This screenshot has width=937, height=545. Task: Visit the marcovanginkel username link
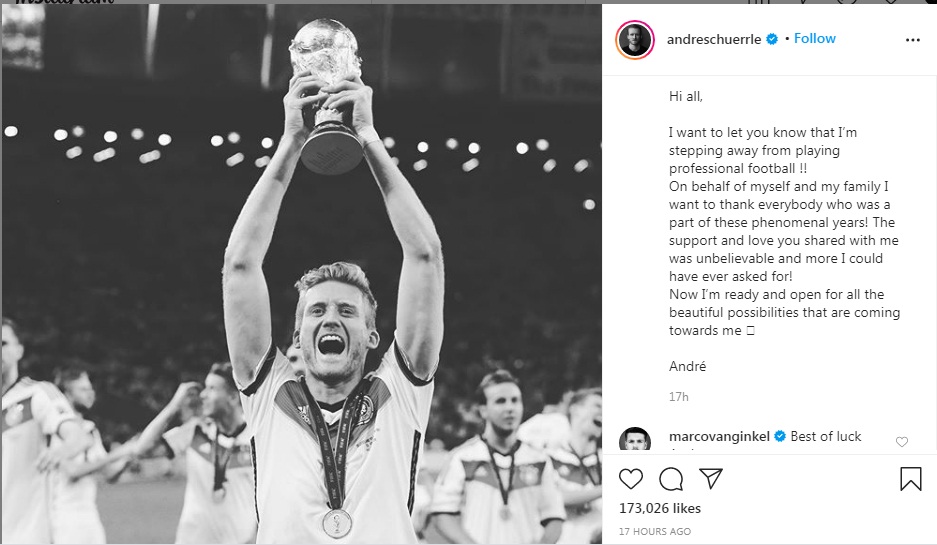click(x=720, y=437)
